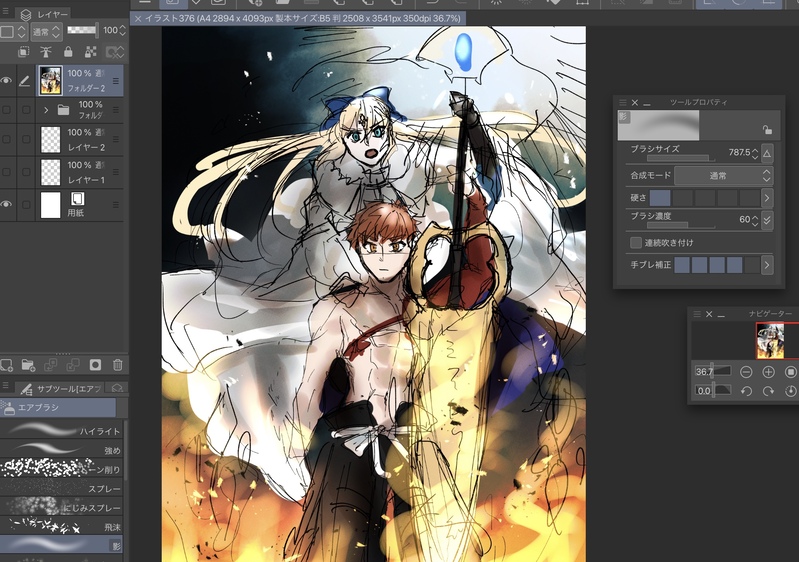Rotate canvas left in Navigator
Image resolution: width=799 pixels, height=562 pixels.
746,391
